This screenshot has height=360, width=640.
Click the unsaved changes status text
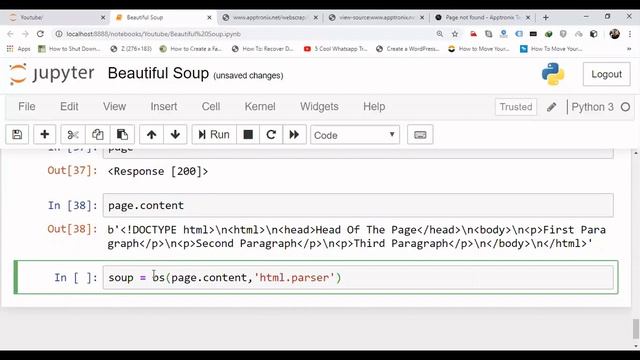248,76
